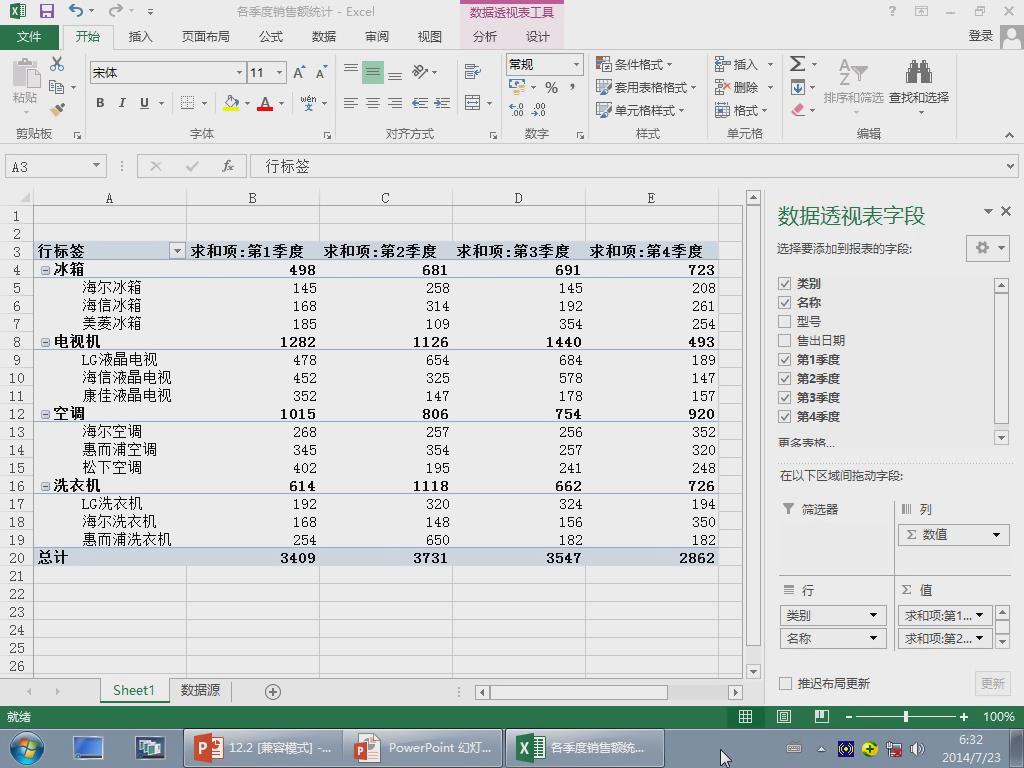Viewport: 1024px width, 768px height.
Task: Click the Align Text Left icon
Action: [351, 103]
